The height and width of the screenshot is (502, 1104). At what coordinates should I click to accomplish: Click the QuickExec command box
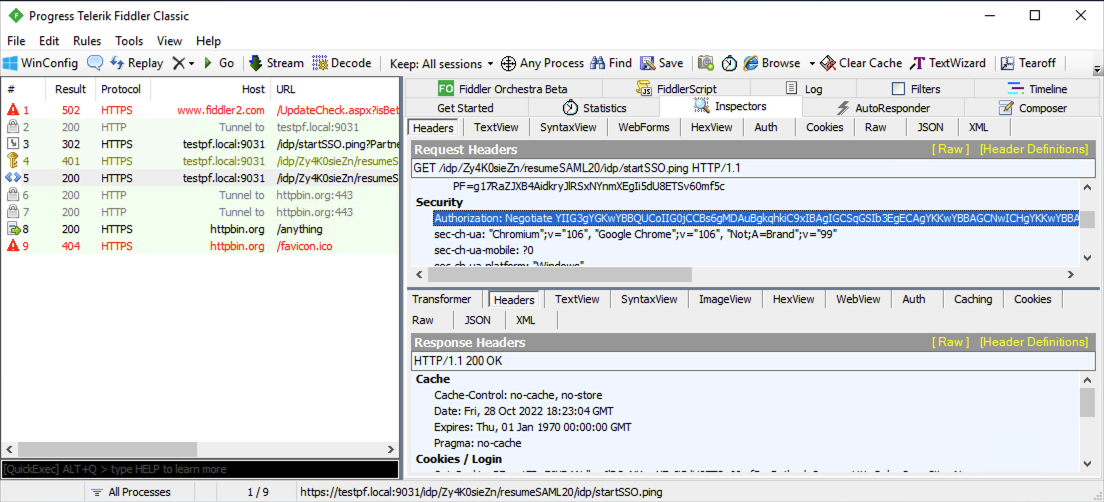[200, 469]
